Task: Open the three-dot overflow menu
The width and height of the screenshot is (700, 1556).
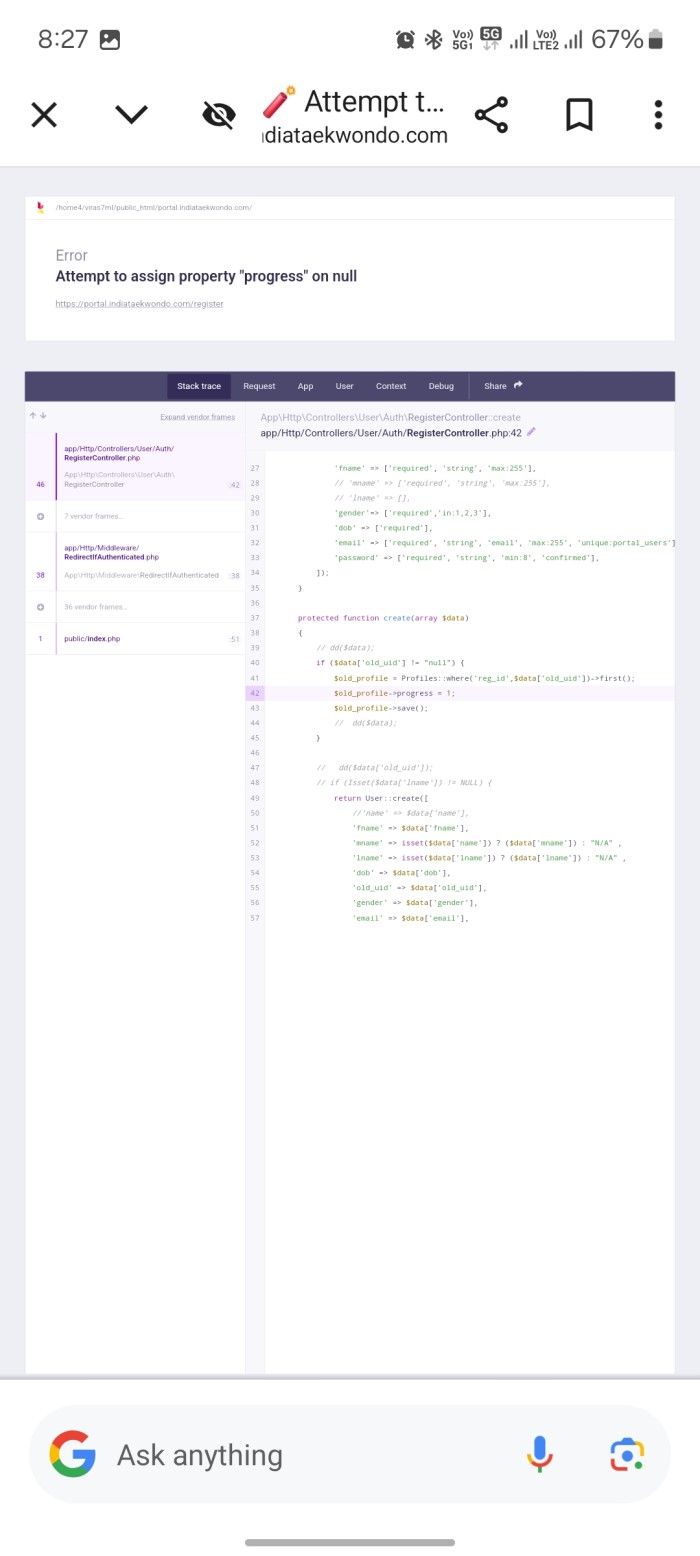Action: click(658, 115)
